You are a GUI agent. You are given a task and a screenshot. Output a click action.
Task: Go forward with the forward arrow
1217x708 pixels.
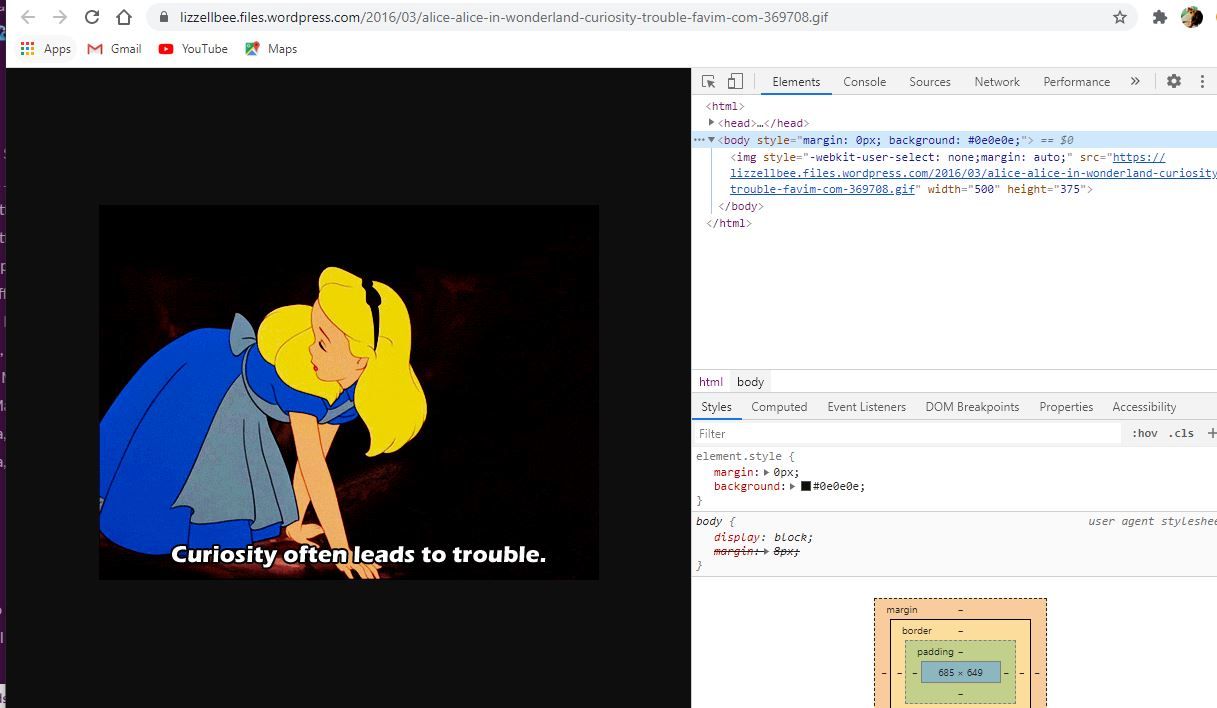[x=60, y=17]
